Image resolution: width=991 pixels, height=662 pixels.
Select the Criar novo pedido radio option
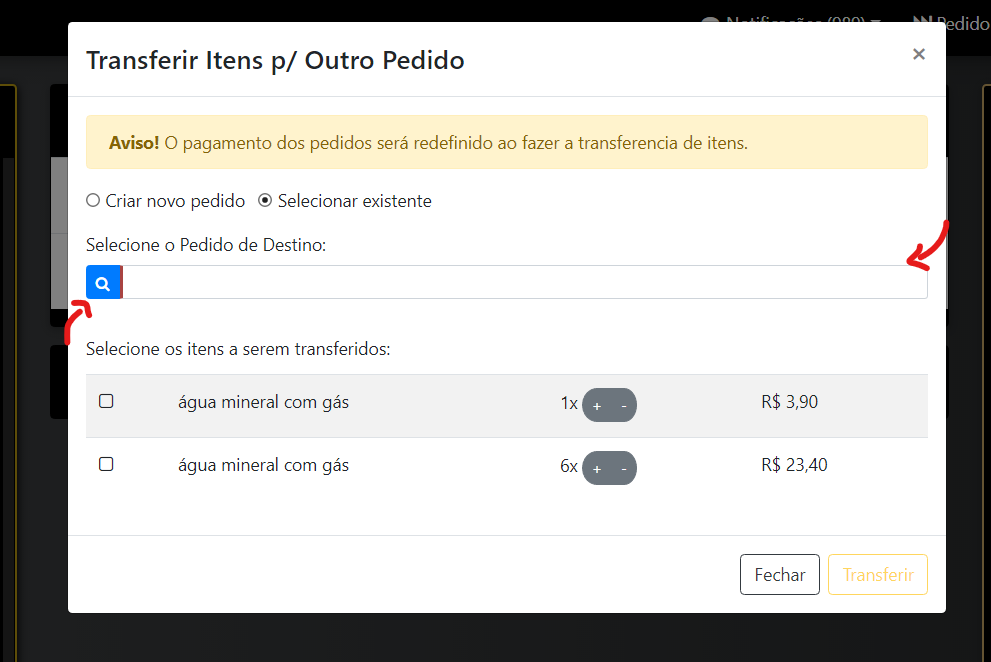pyautogui.click(x=94, y=201)
